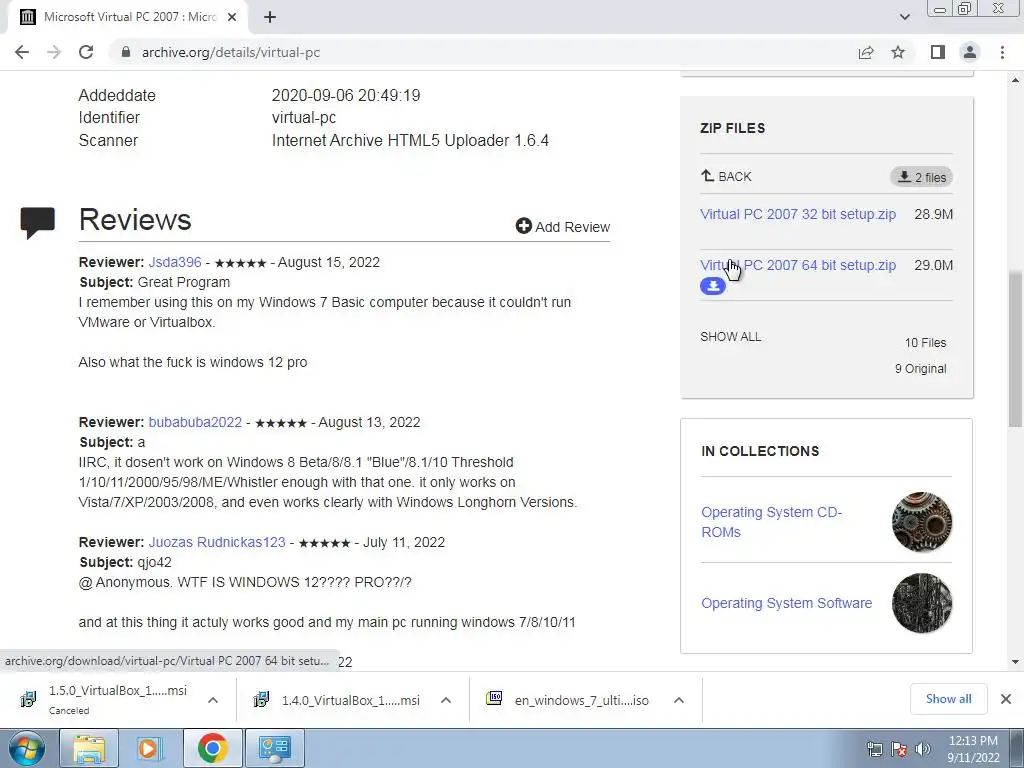Open the browser side panel icon
Viewport: 1024px width, 768px height.
click(938, 52)
